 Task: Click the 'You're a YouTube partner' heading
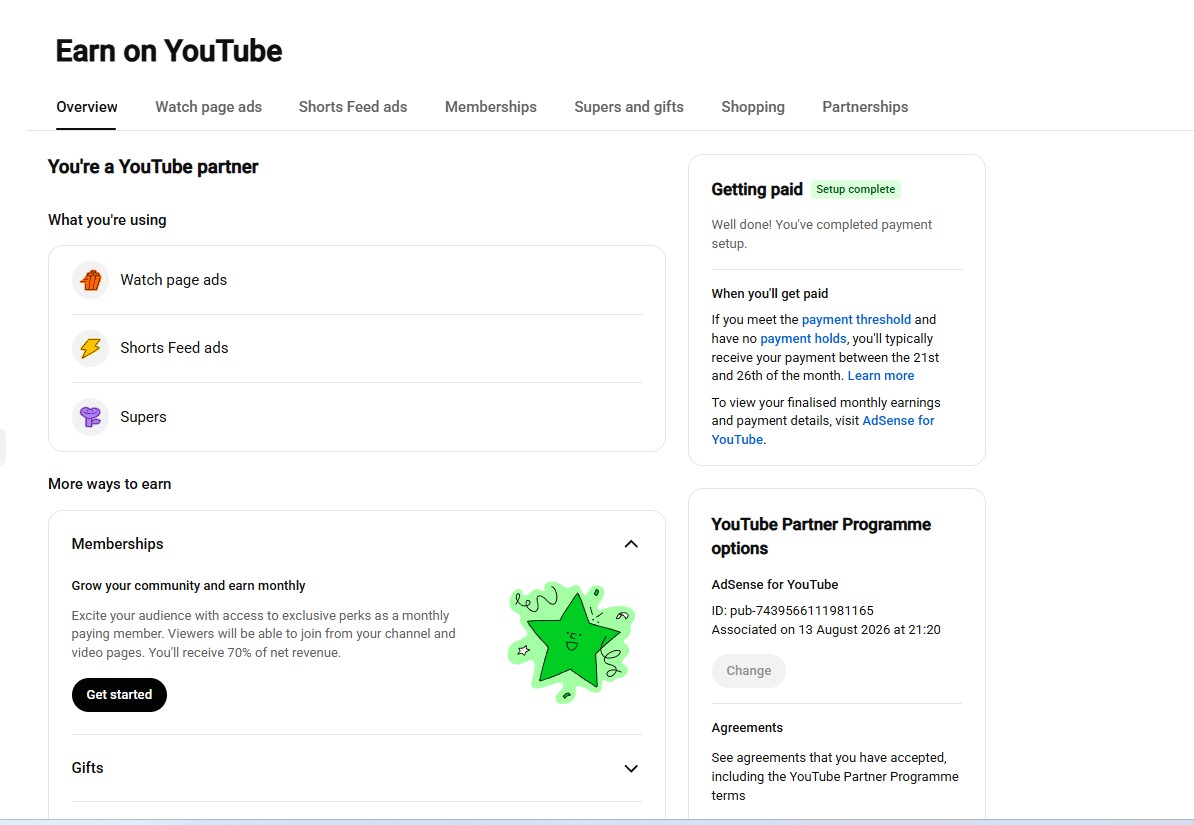[153, 167]
